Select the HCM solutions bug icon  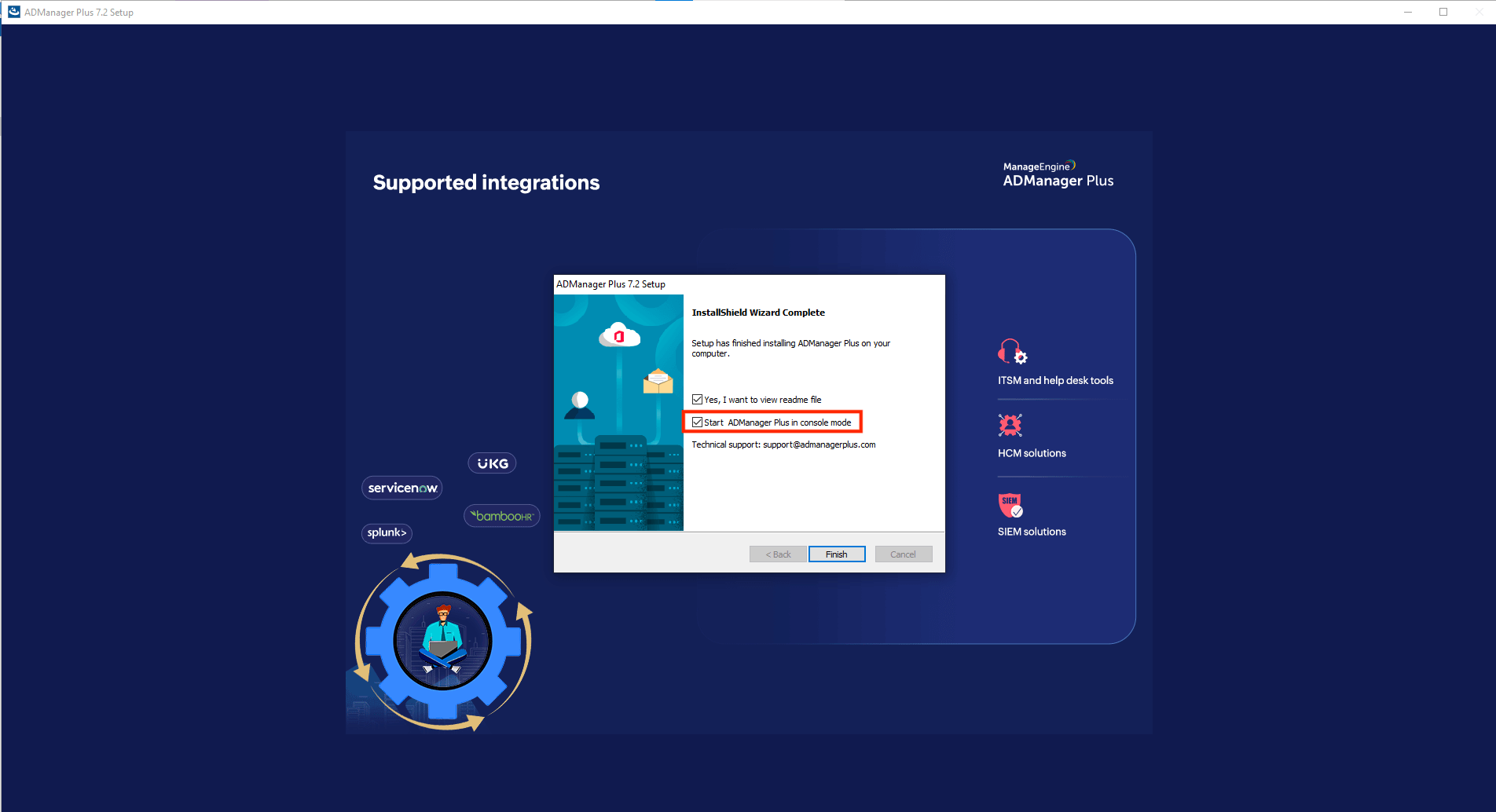coord(1010,425)
